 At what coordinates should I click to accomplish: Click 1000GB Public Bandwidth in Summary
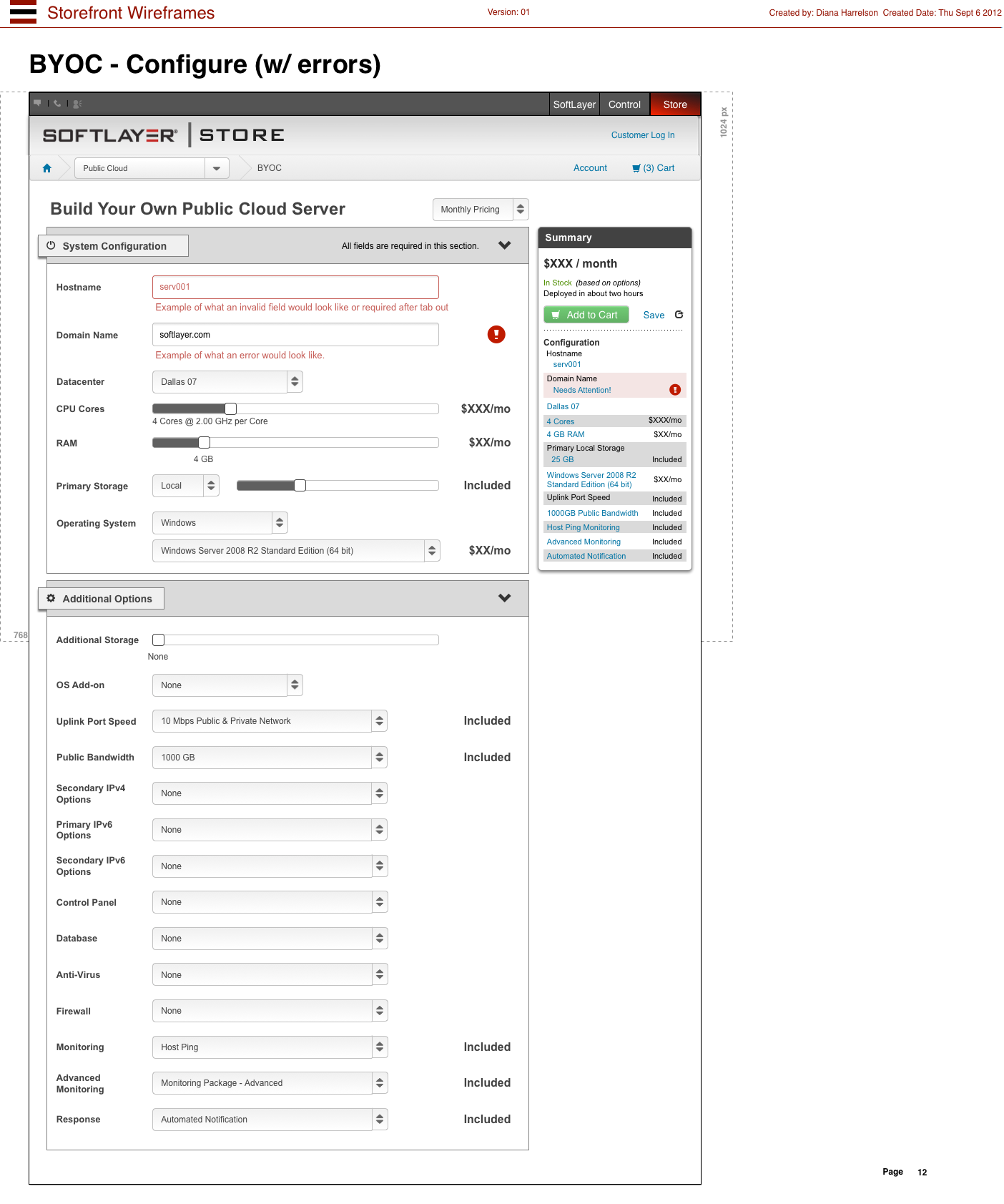[592, 514]
